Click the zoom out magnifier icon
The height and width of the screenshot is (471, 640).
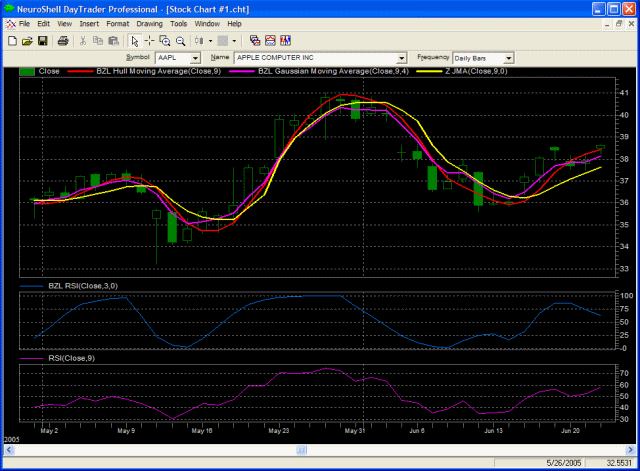(x=181, y=41)
